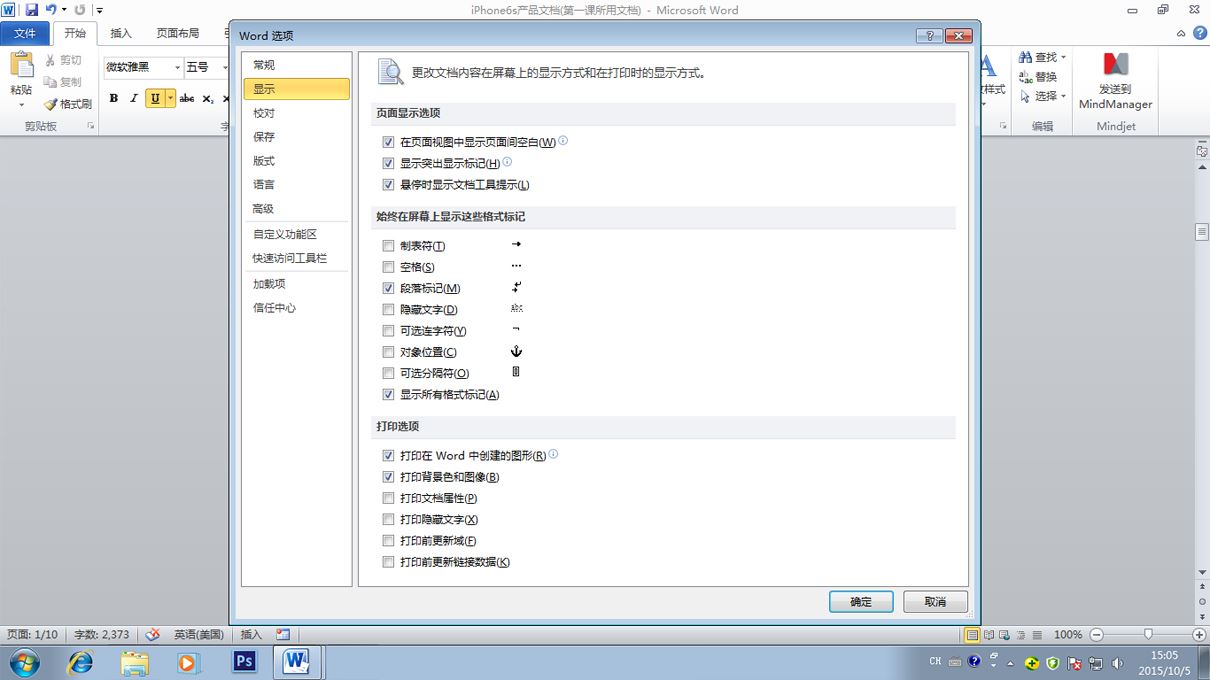Open 自定义功能区 customize ribbon category

[x=296, y=234]
